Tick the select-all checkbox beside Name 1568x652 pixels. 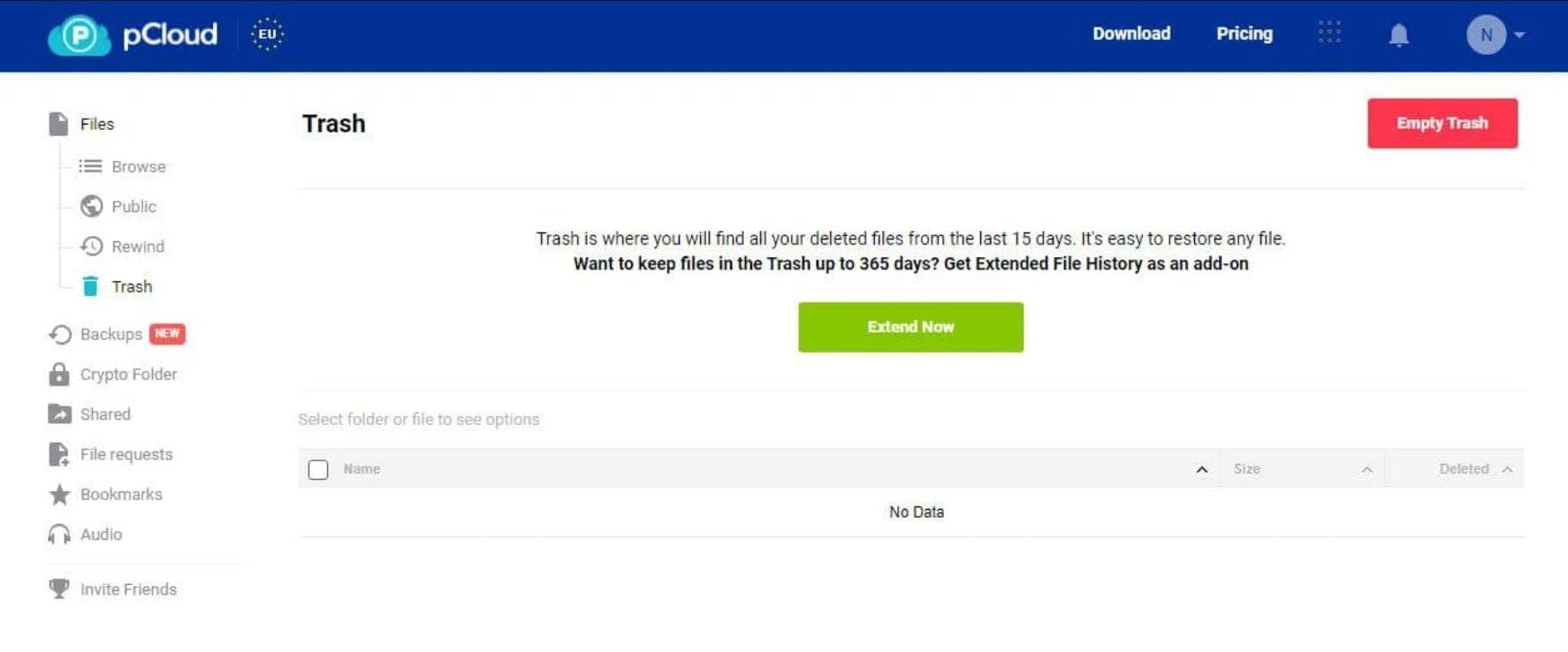(x=318, y=469)
